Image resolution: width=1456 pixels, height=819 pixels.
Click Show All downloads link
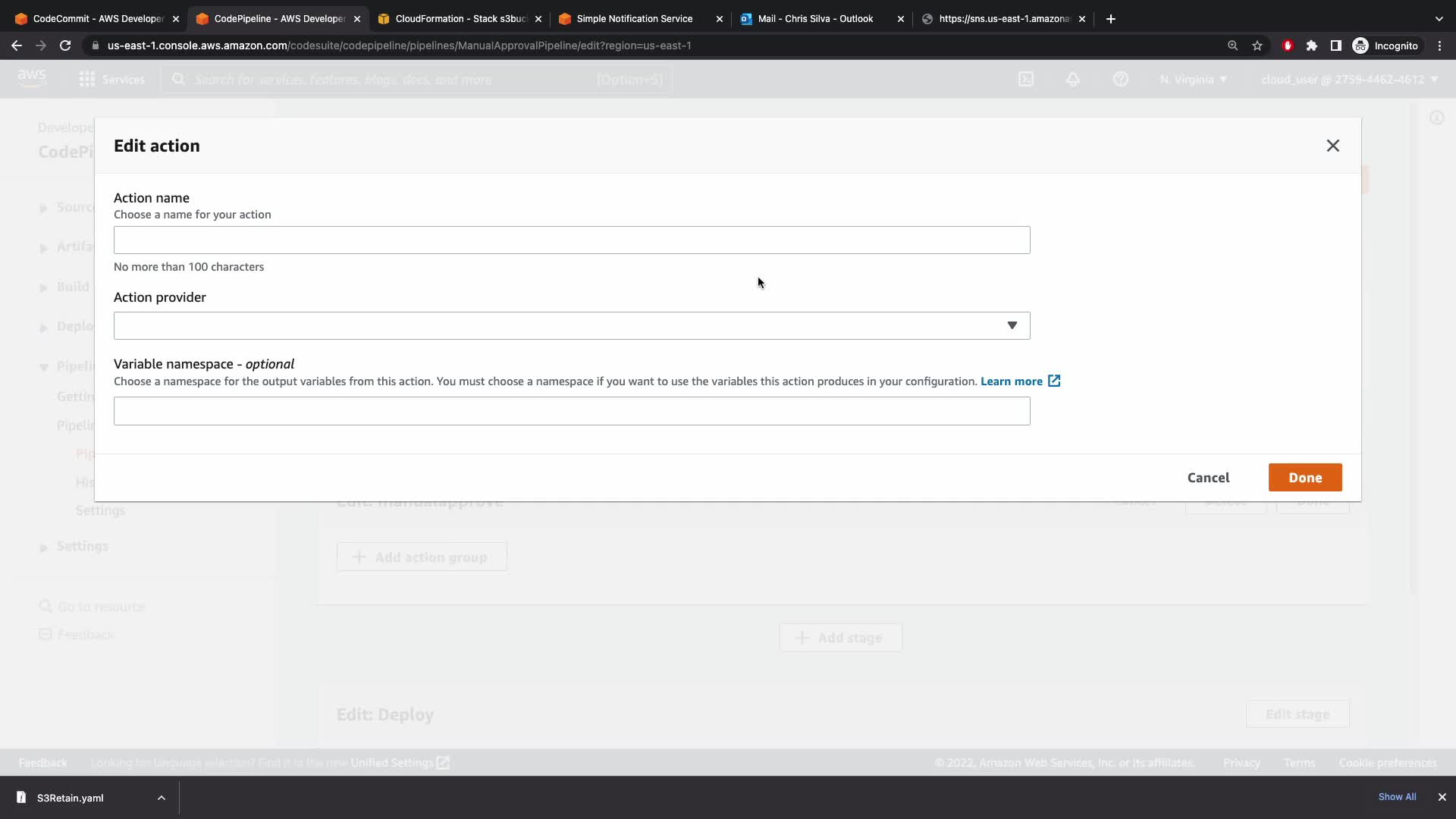pos(1397,797)
